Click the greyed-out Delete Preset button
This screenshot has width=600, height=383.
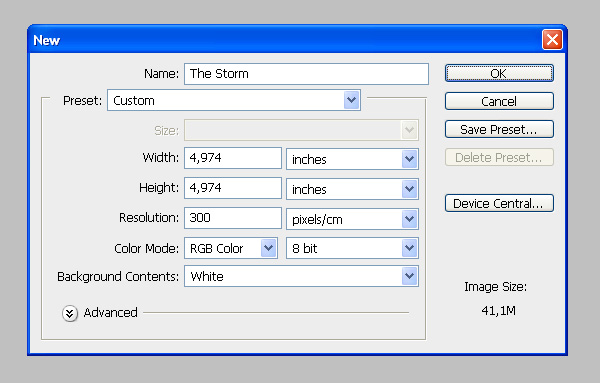tap(499, 157)
